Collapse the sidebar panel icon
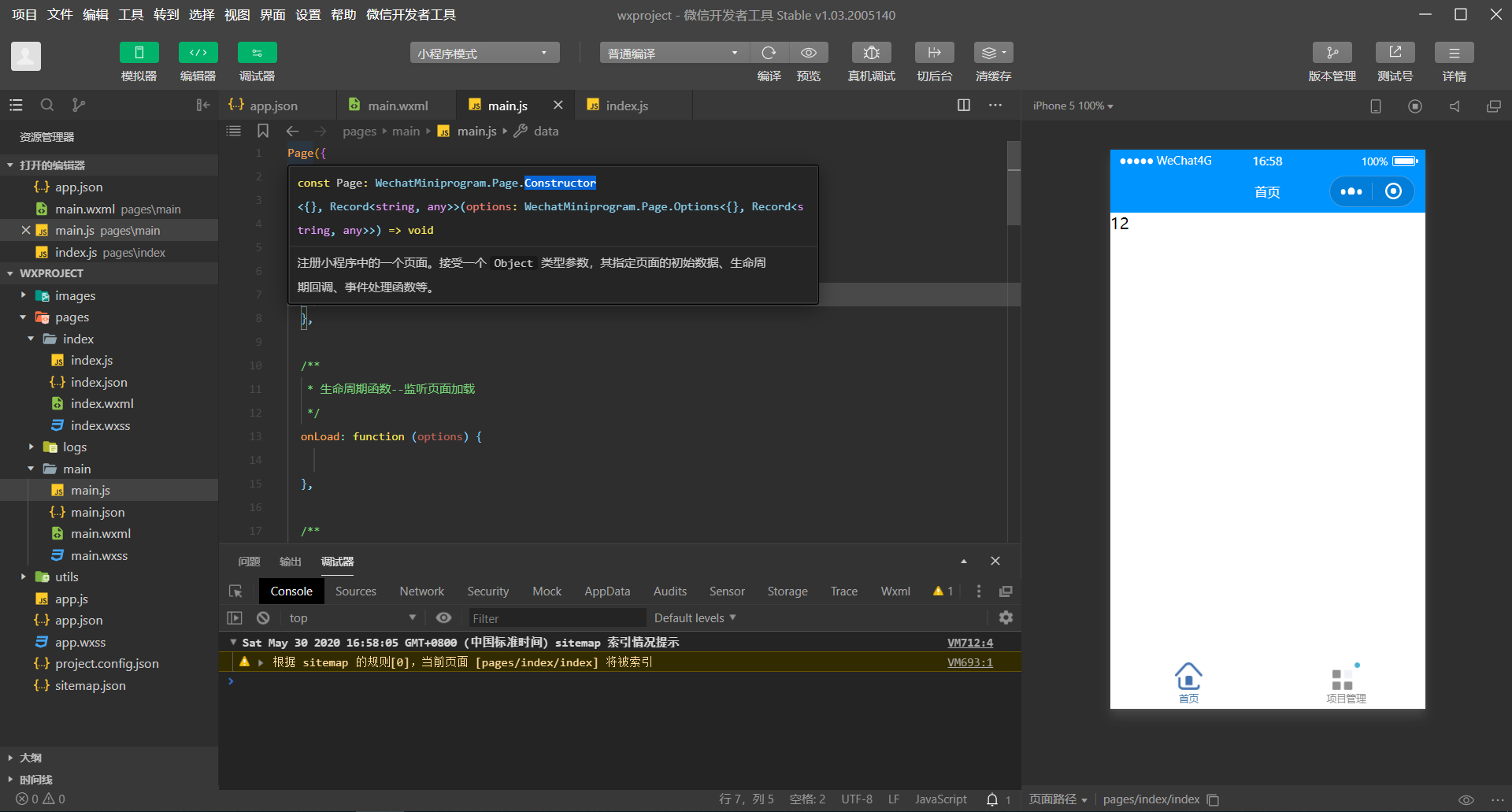The height and width of the screenshot is (812, 1512). pyautogui.click(x=202, y=105)
